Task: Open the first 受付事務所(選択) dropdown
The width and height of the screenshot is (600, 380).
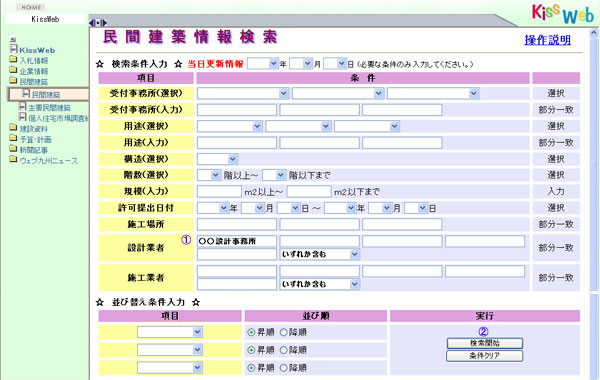Action: pyautogui.click(x=243, y=93)
